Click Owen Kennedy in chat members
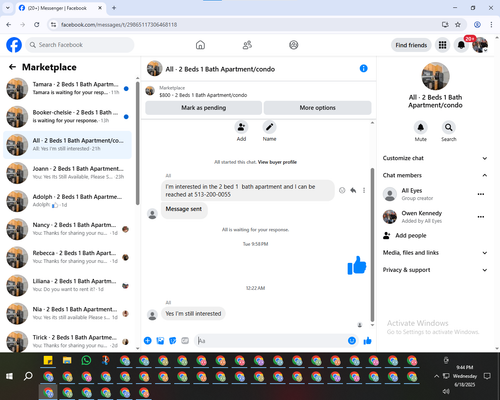This screenshot has height=400, width=500. pyautogui.click(x=422, y=217)
